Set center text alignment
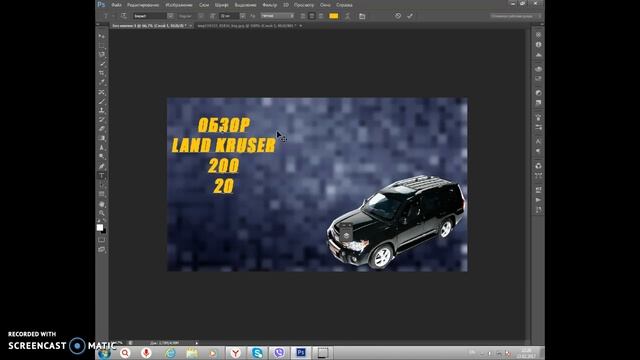Screen dimensions: 640x360 coord(312,16)
